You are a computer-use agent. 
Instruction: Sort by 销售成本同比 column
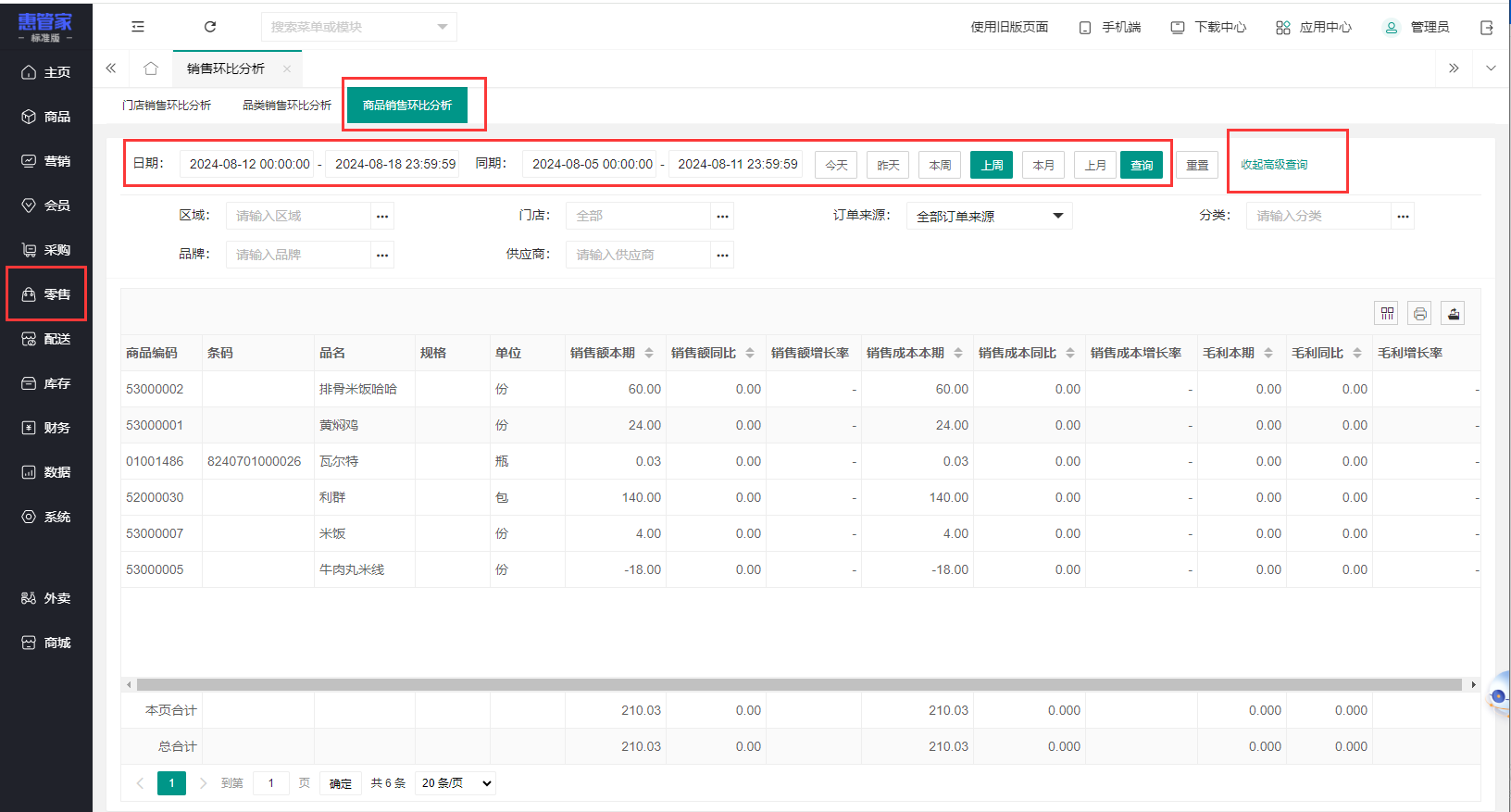pyautogui.click(x=1070, y=353)
